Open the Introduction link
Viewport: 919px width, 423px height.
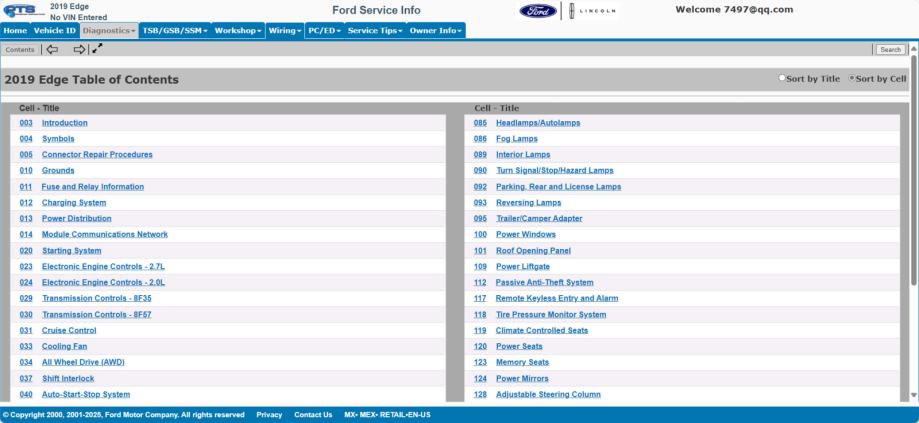(64, 122)
